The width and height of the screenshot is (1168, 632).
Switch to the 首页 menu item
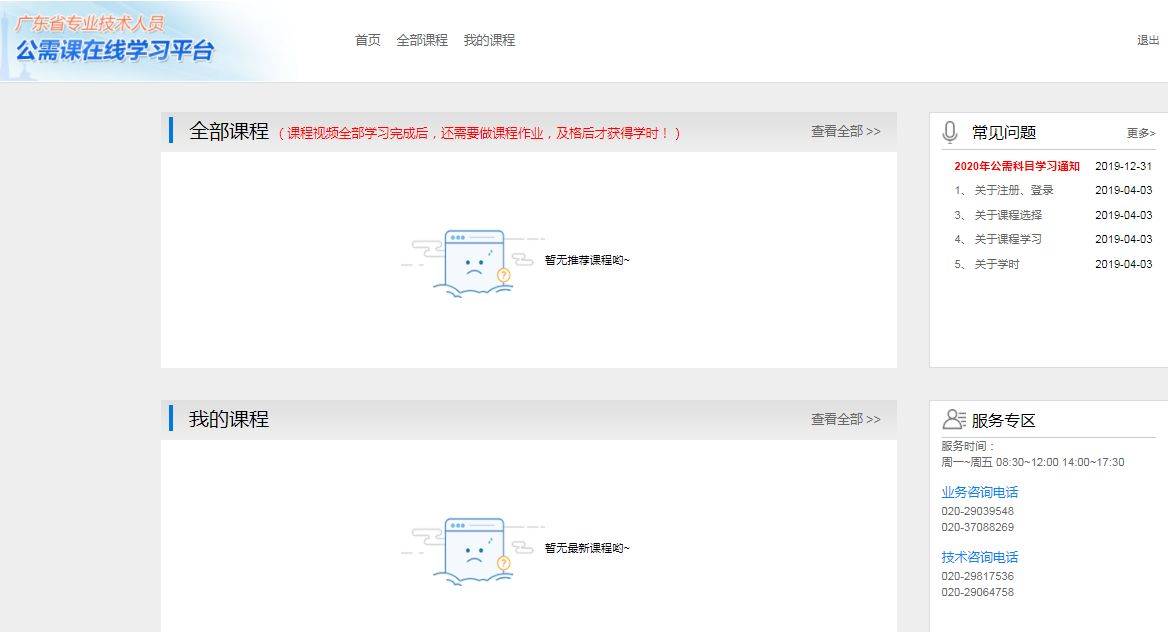coord(366,40)
